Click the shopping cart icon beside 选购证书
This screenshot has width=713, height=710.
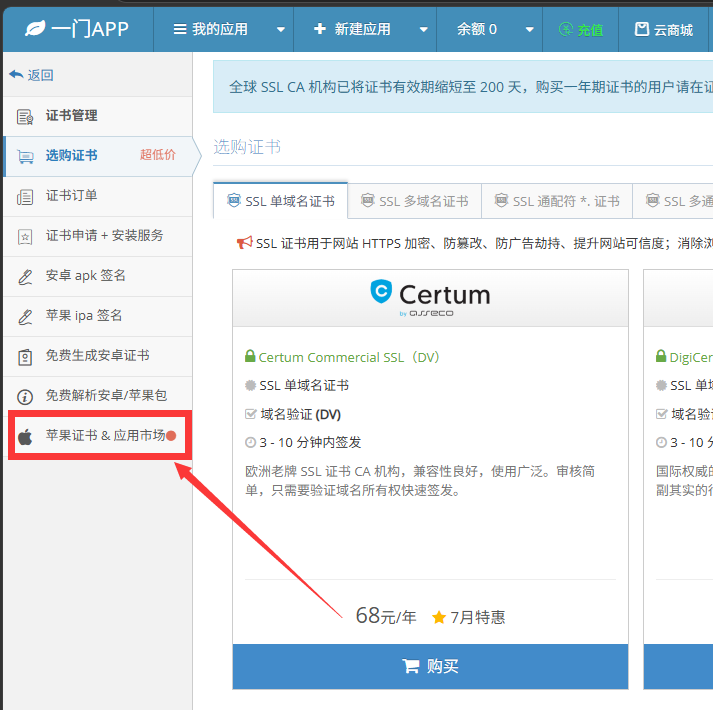(25, 157)
